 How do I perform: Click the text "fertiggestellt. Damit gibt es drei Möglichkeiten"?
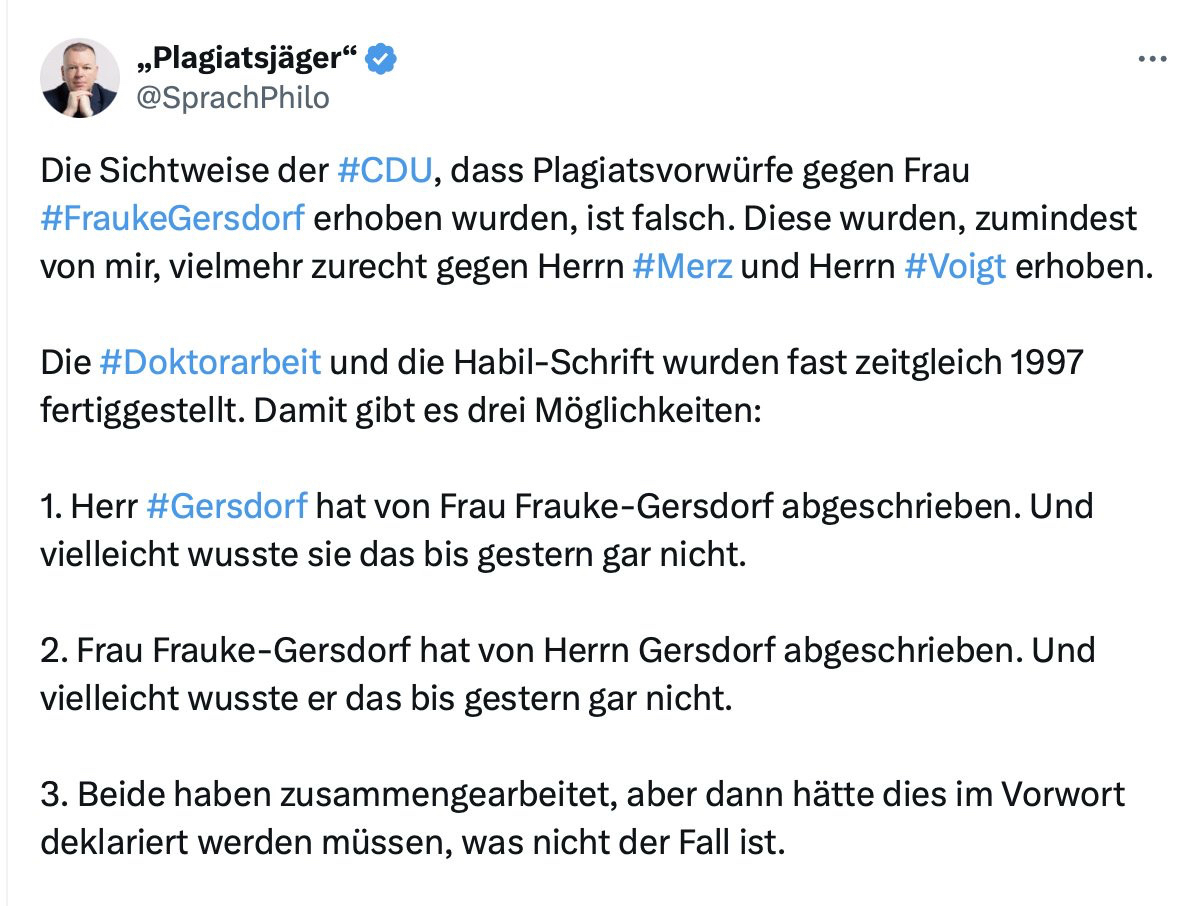click(x=400, y=410)
